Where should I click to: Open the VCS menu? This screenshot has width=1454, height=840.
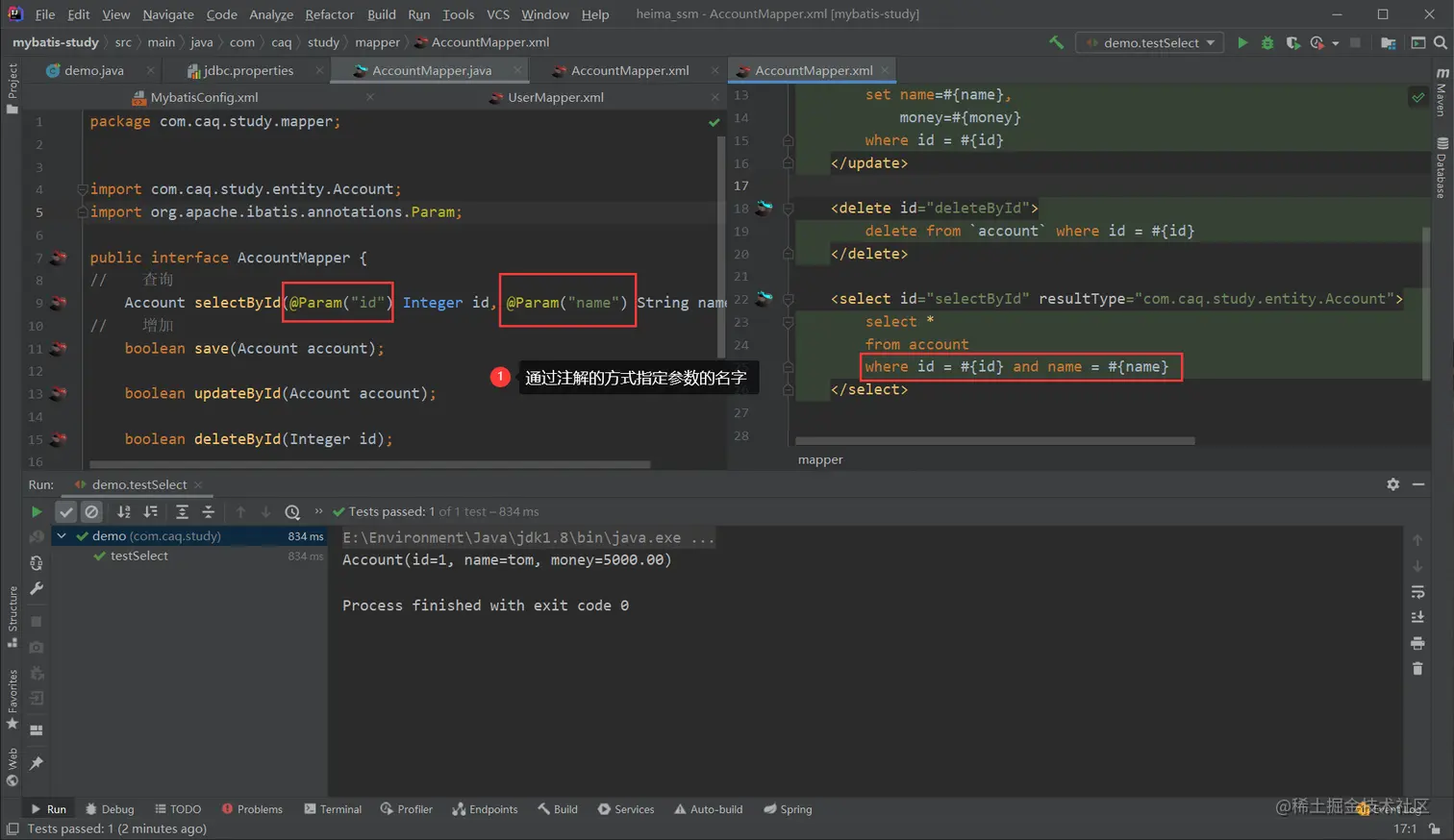click(498, 14)
